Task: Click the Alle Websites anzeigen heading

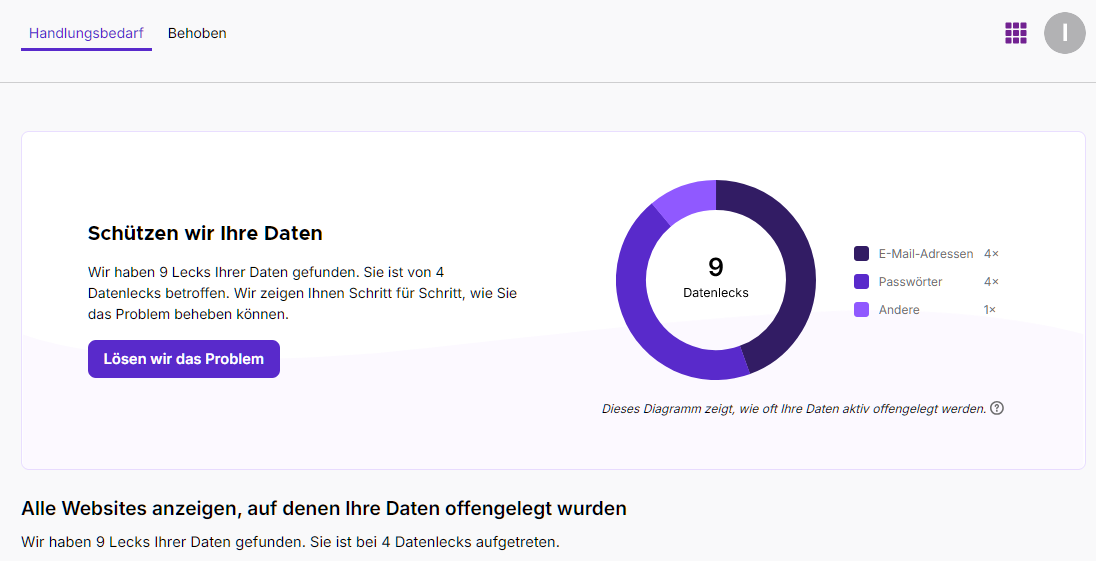Action: coord(324,508)
